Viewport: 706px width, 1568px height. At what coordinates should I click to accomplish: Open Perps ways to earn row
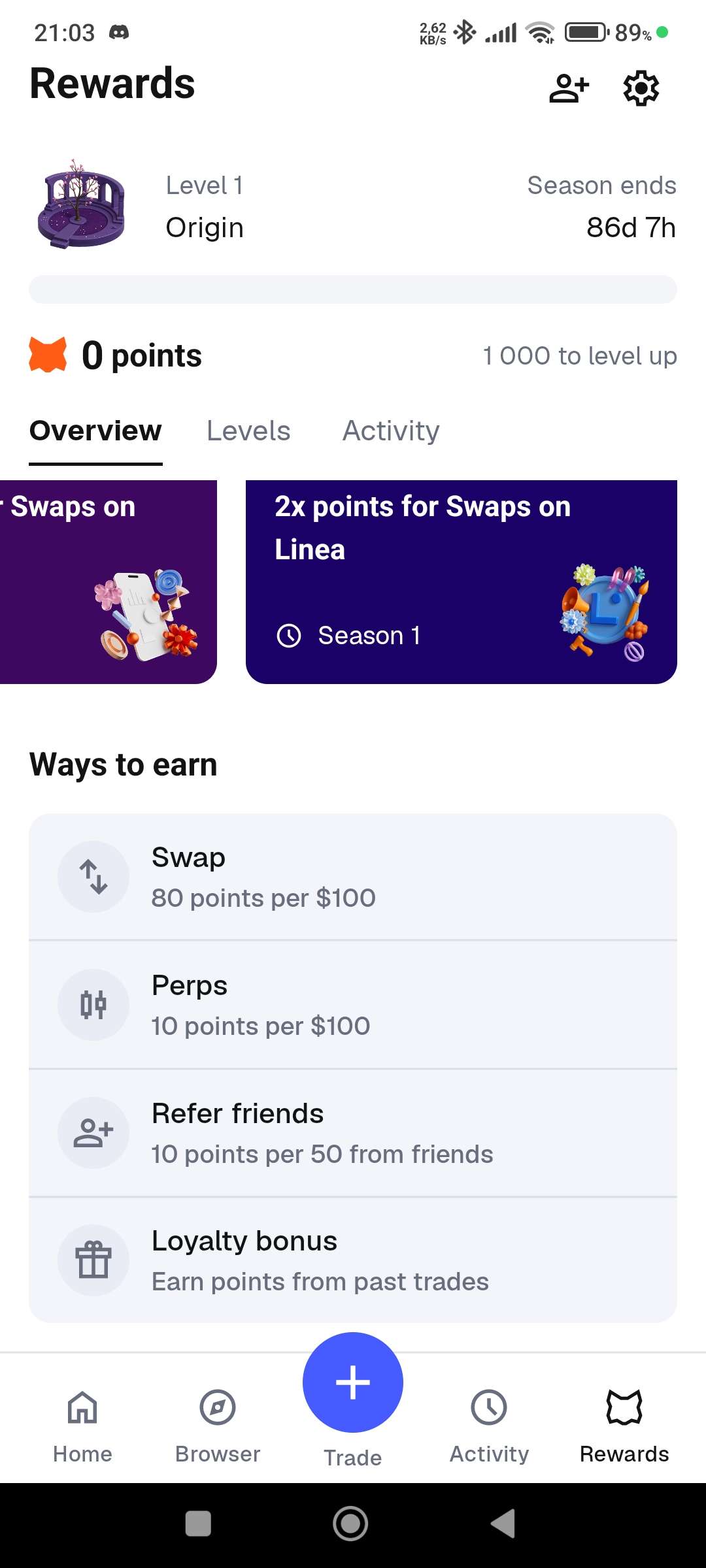tap(353, 1005)
